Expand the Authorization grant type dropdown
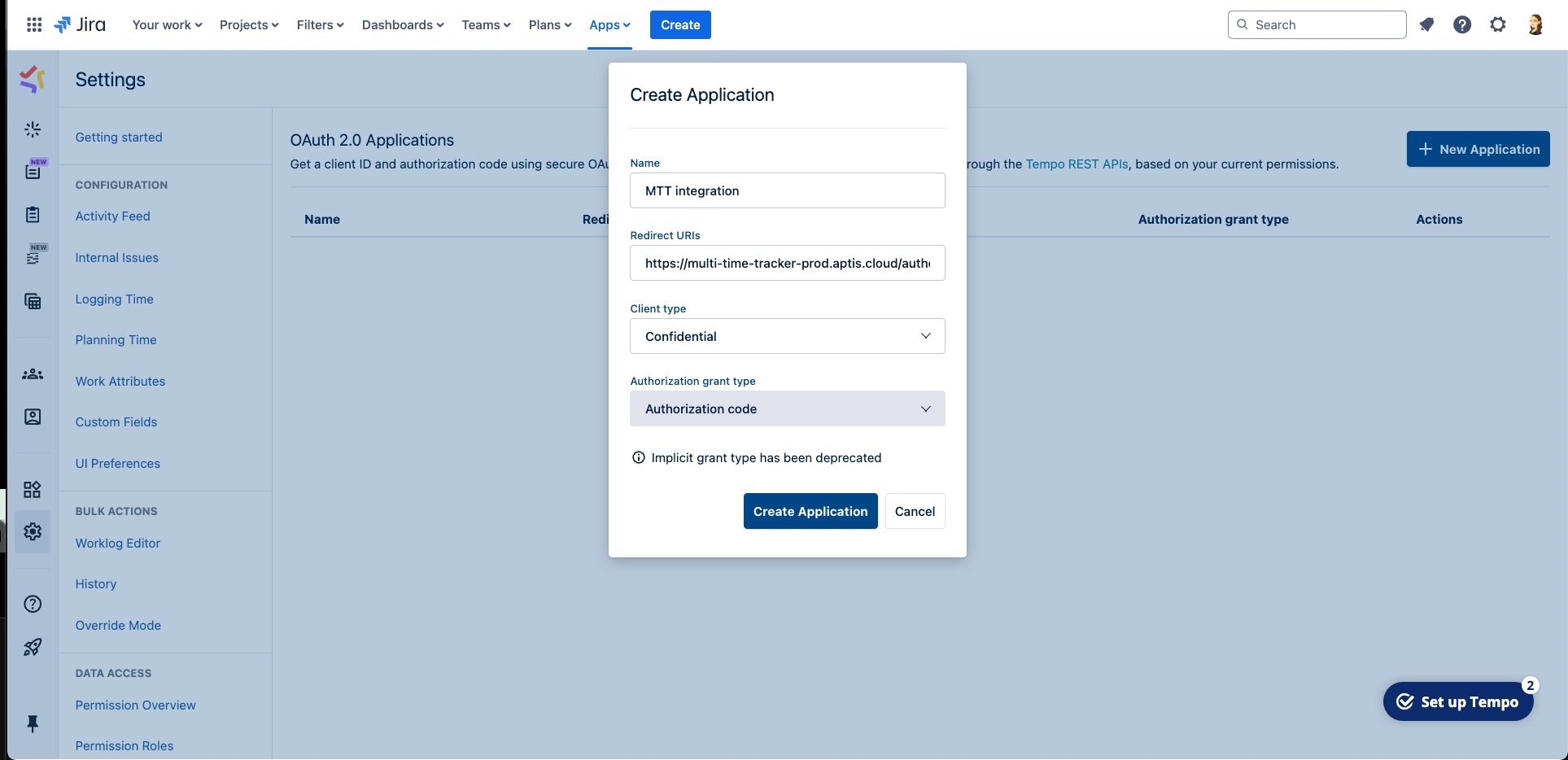1568x760 pixels. pyautogui.click(x=787, y=408)
